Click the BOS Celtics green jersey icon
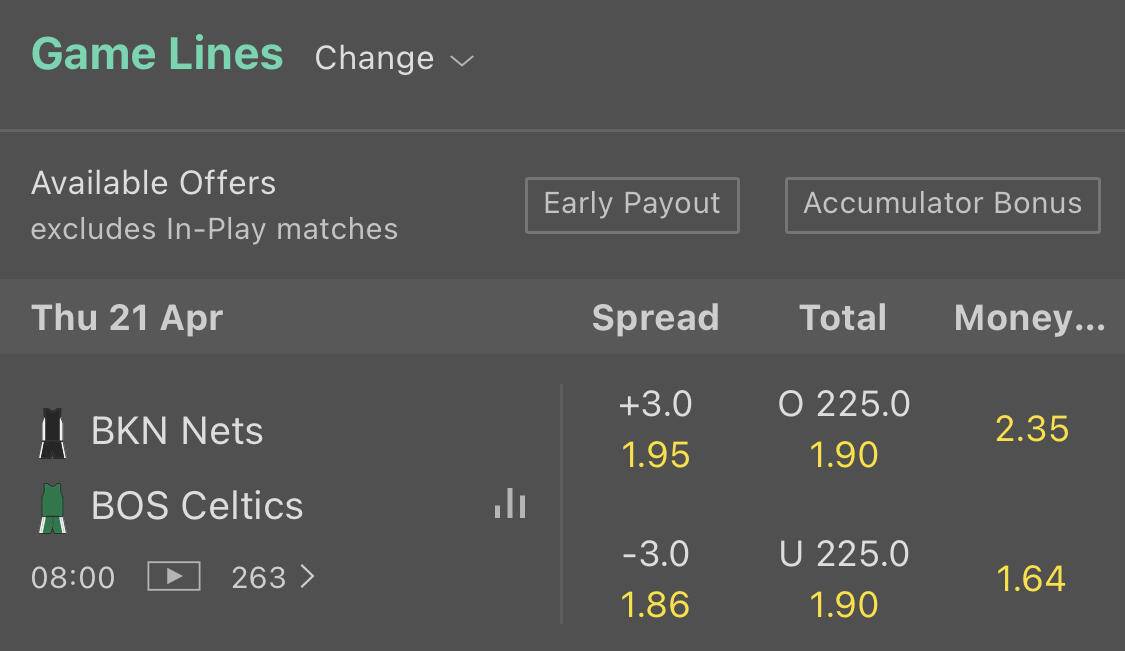The width and height of the screenshot is (1125, 651). (53, 507)
